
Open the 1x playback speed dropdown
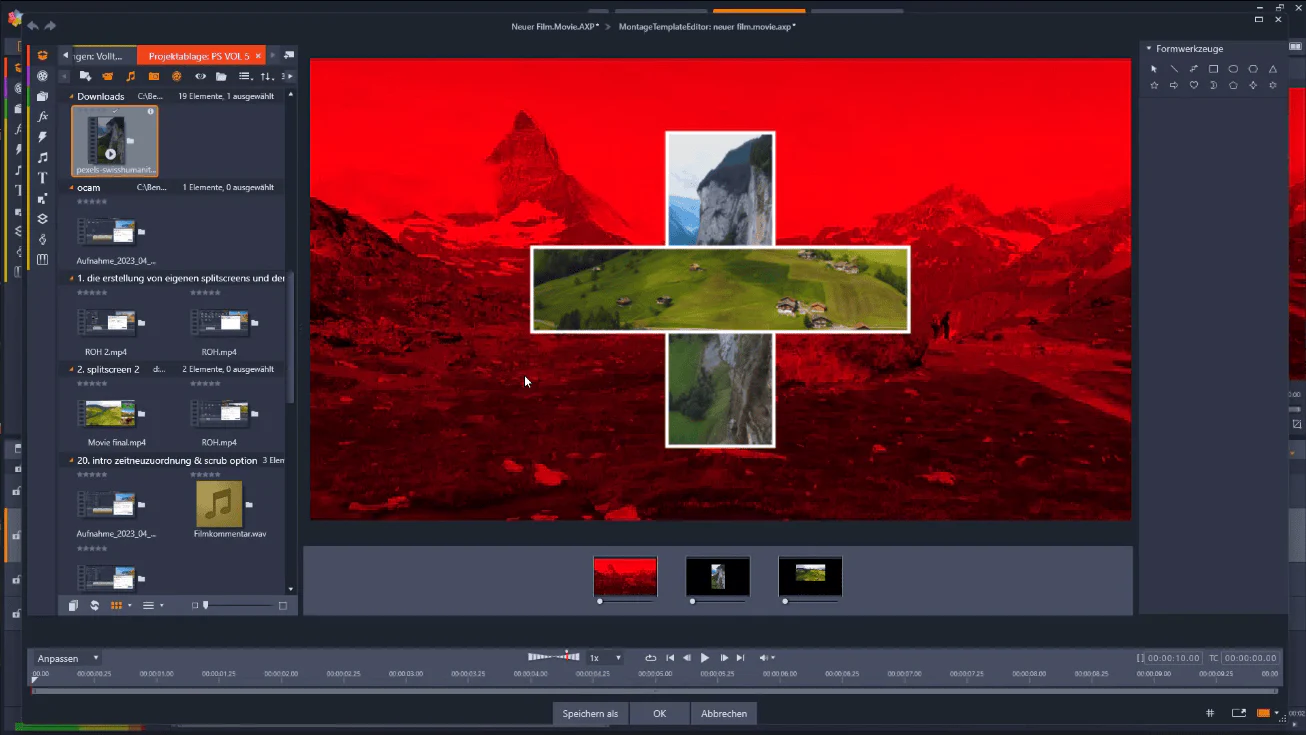(605, 658)
